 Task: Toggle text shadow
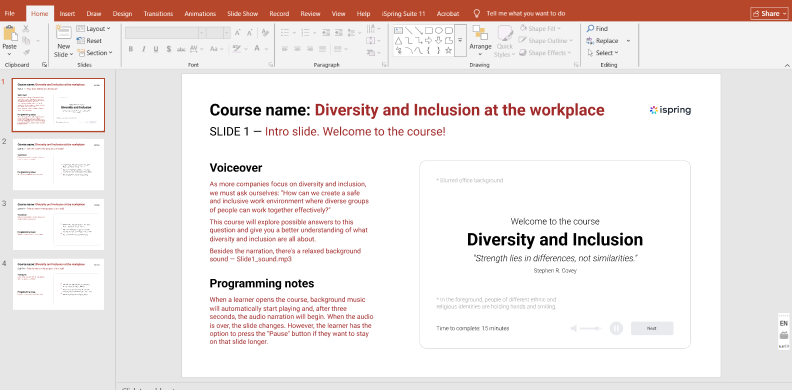coord(169,49)
